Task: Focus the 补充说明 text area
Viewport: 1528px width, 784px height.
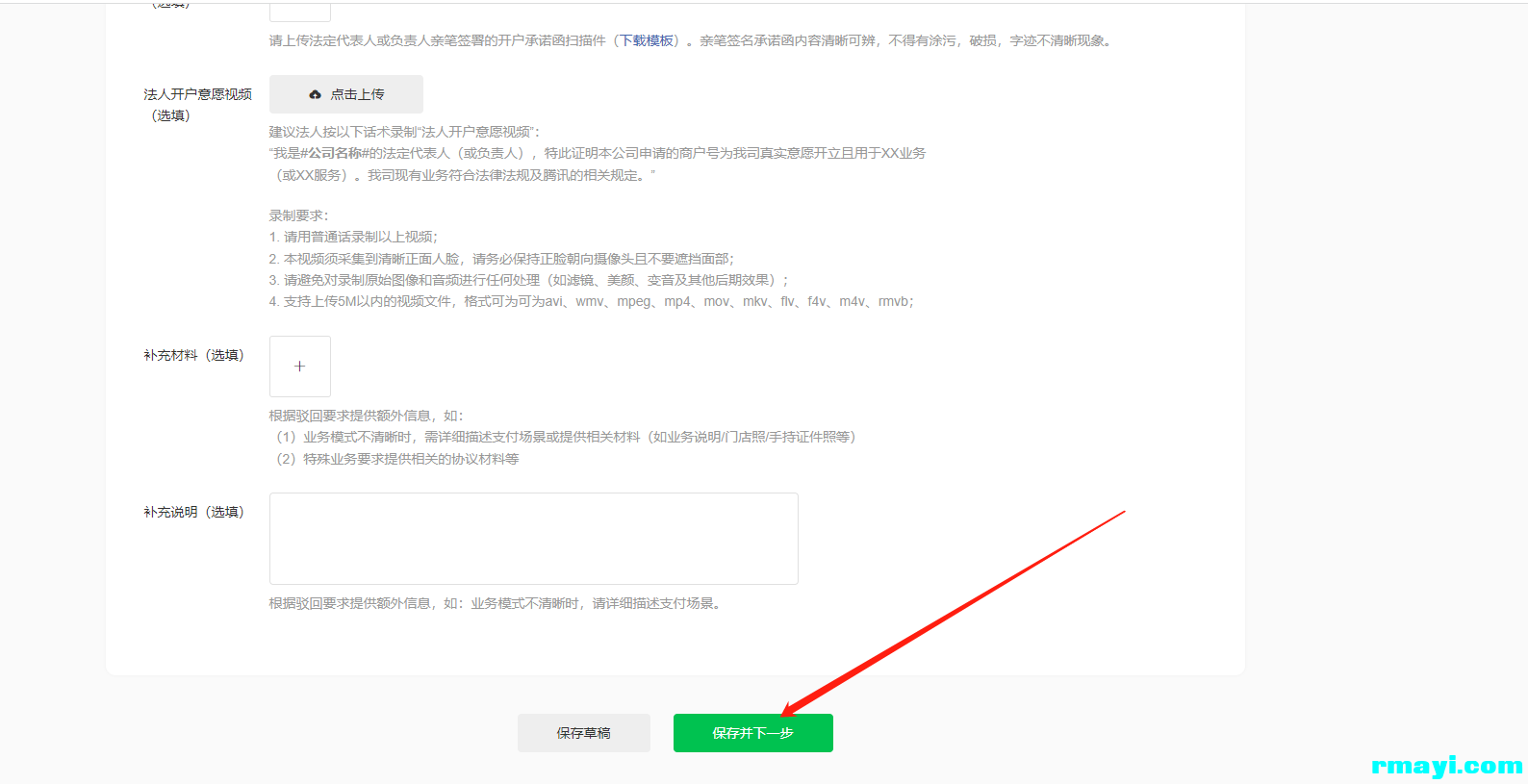Action: [x=534, y=539]
